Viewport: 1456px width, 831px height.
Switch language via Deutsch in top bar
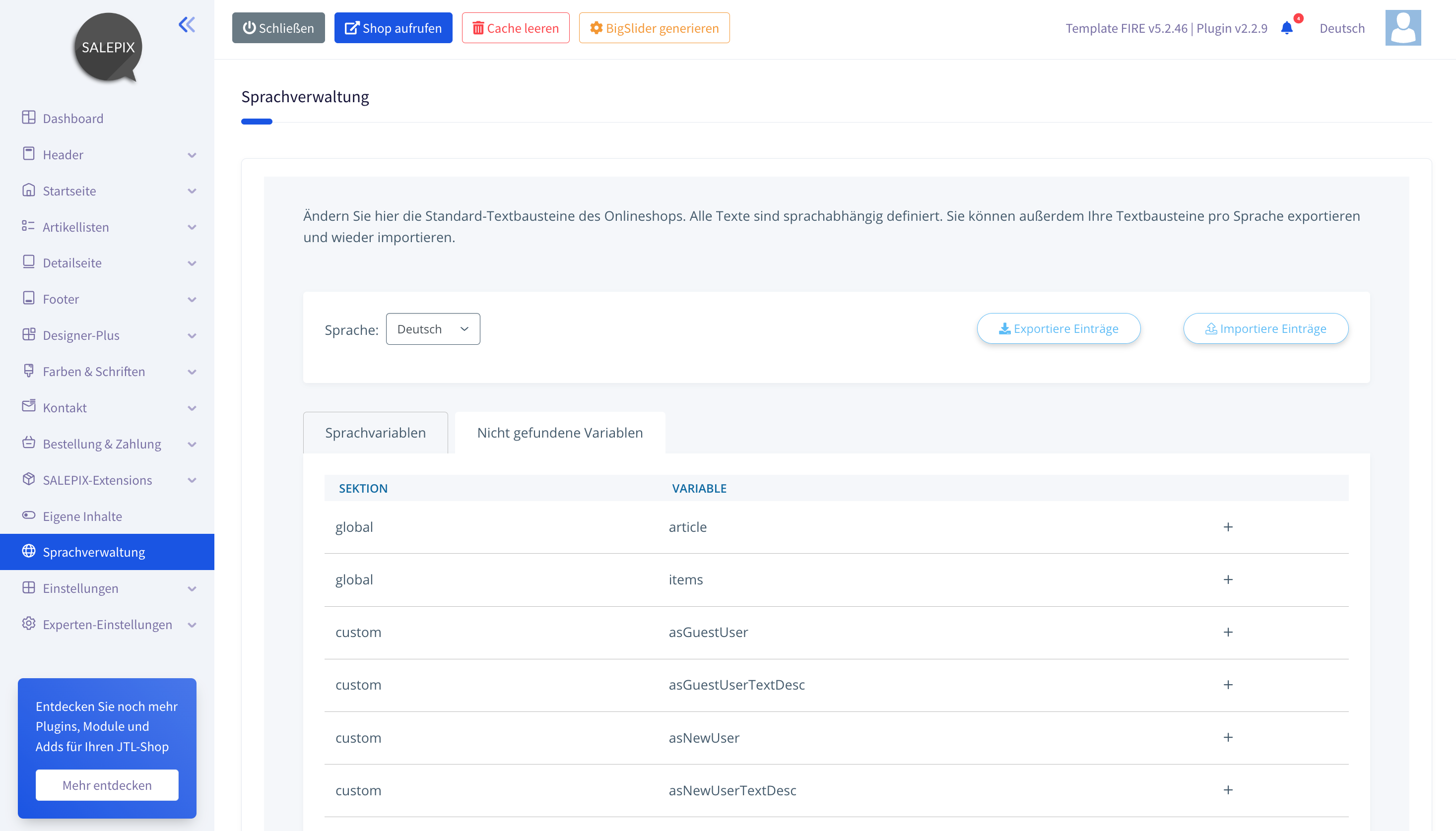[1342, 28]
